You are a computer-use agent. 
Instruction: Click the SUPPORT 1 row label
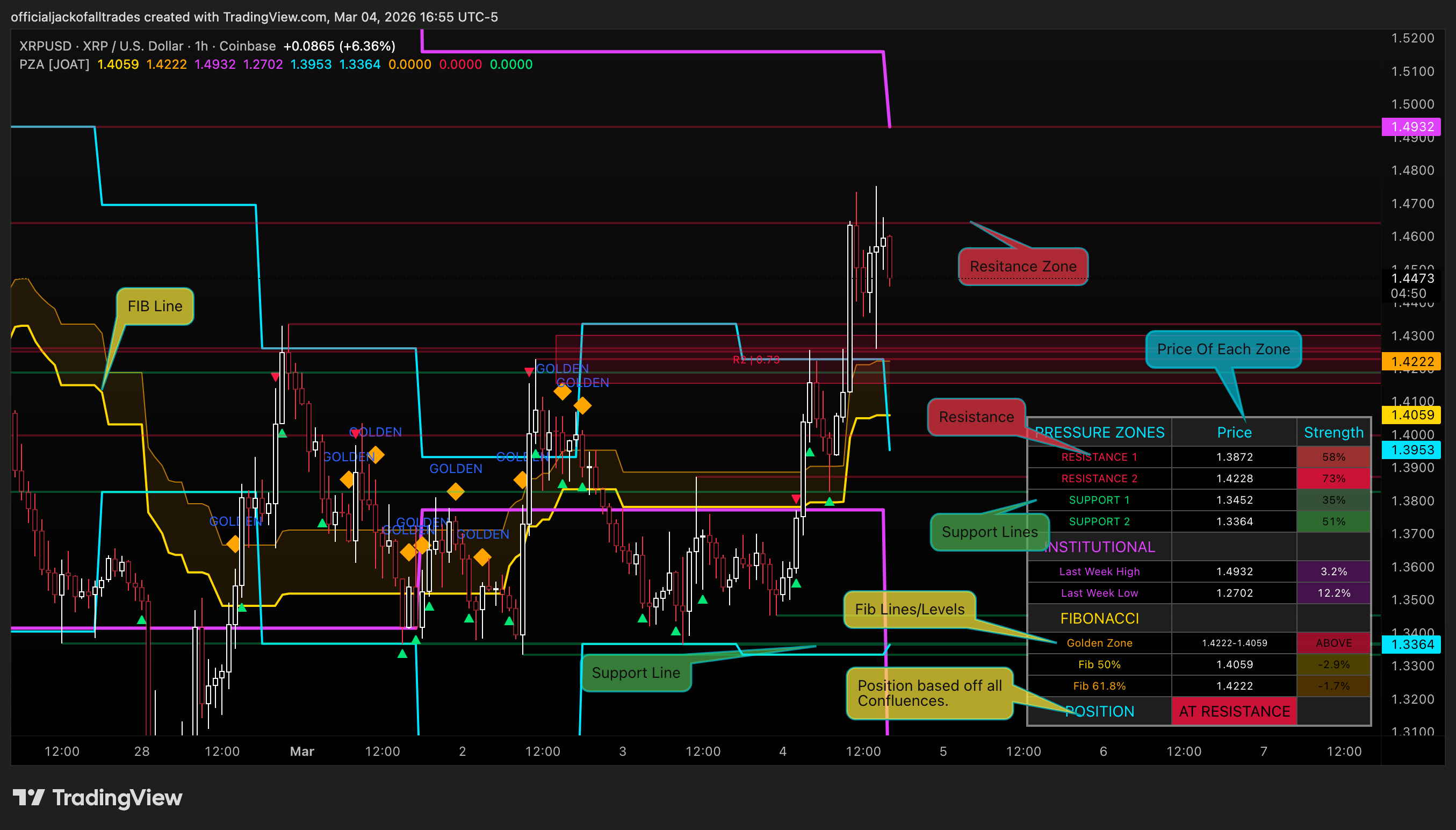coord(1099,500)
